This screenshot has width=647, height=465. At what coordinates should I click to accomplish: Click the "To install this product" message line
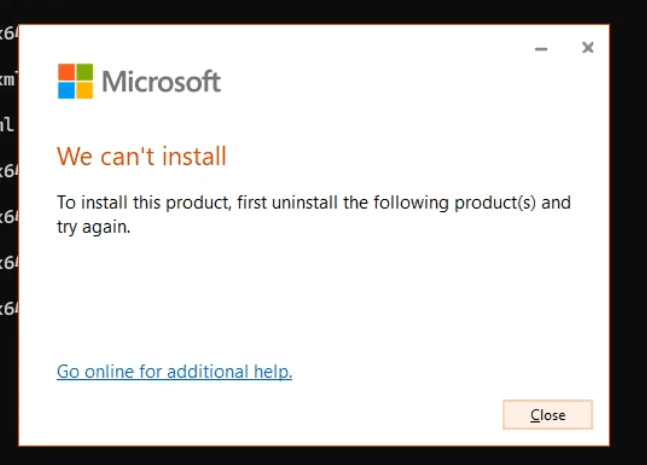pos(314,203)
